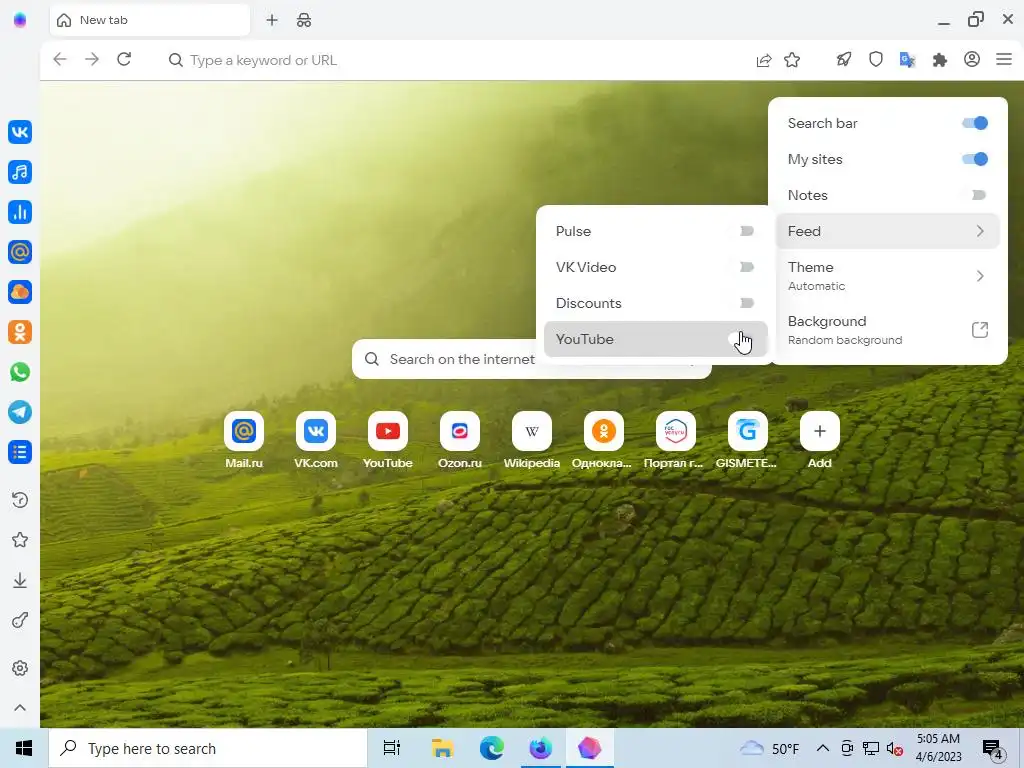The height and width of the screenshot is (768, 1024).
Task: Select the Theme Automatic menu item
Action: (x=888, y=276)
